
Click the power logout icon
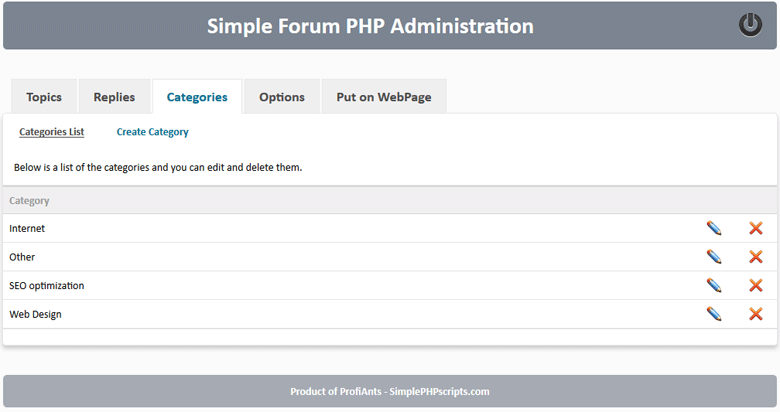click(750, 25)
